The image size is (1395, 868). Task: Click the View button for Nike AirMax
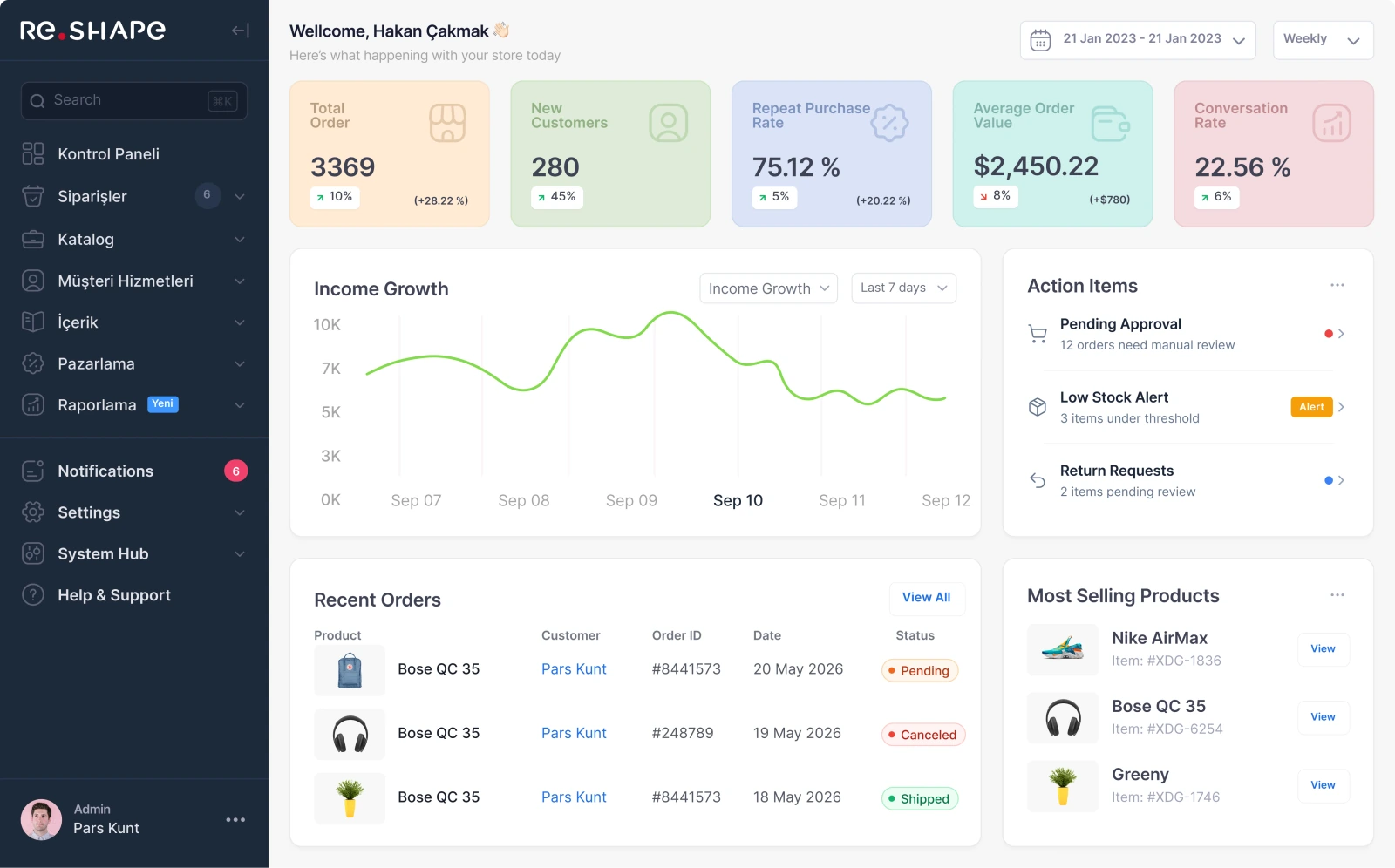click(x=1323, y=649)
